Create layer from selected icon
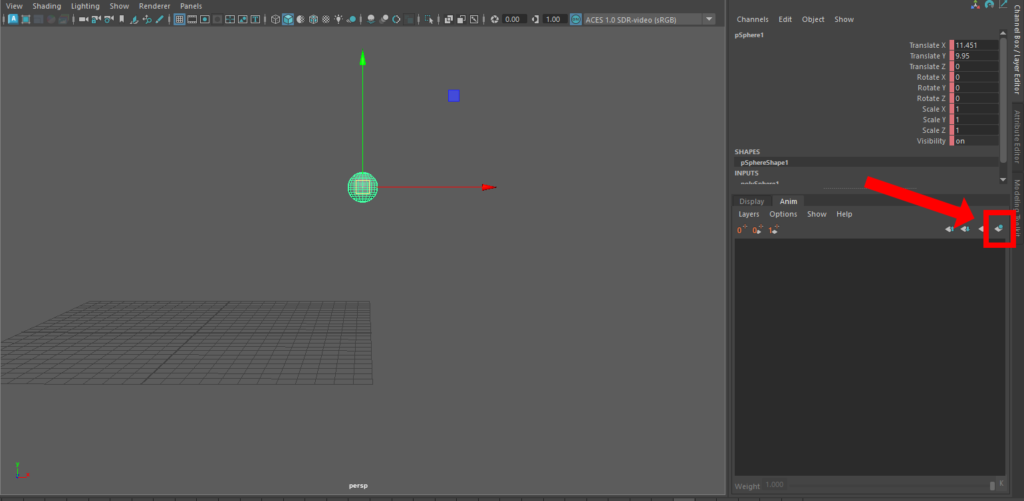The image size is (1024, 501). pyautogui.click(x=998, y=229)
